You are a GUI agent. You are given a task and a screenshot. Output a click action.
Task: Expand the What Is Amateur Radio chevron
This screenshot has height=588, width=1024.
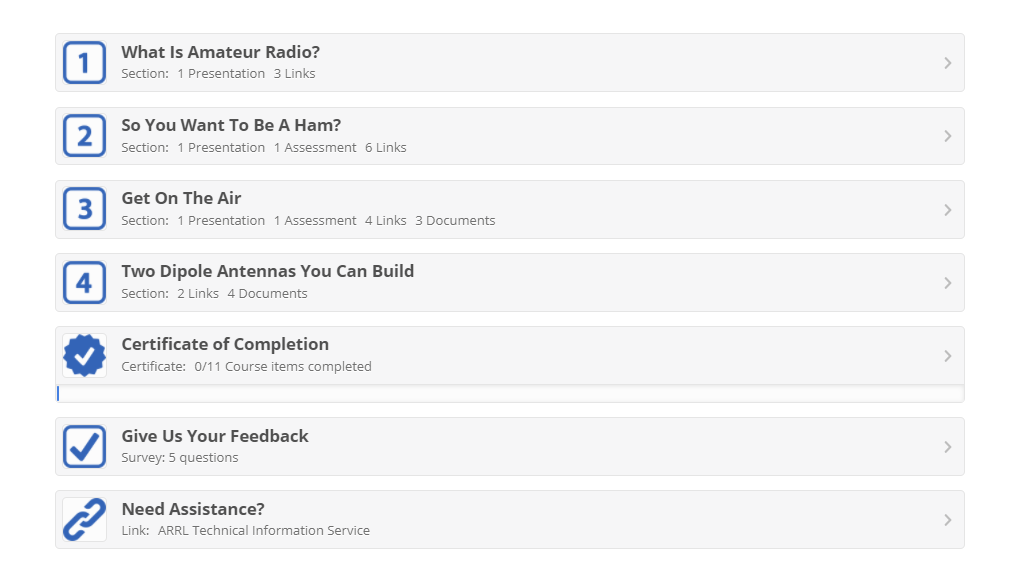pos(947,63)
